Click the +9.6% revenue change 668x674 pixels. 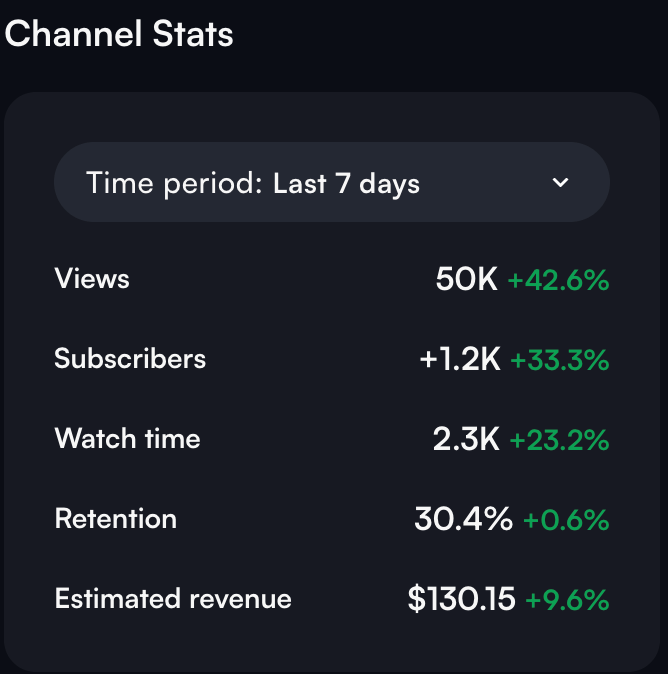567,600
